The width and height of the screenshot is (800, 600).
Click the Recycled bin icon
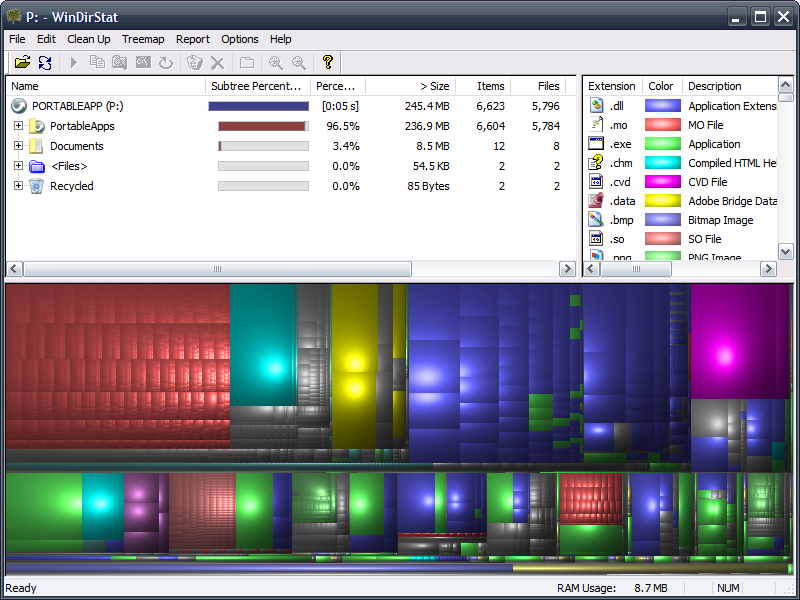coord(36,186)
